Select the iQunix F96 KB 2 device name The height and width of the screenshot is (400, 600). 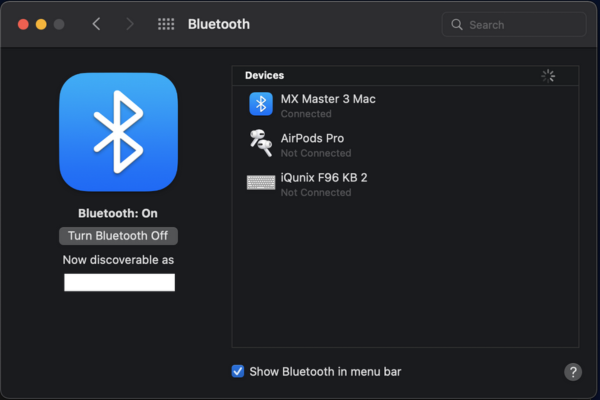tap(324, 178)
